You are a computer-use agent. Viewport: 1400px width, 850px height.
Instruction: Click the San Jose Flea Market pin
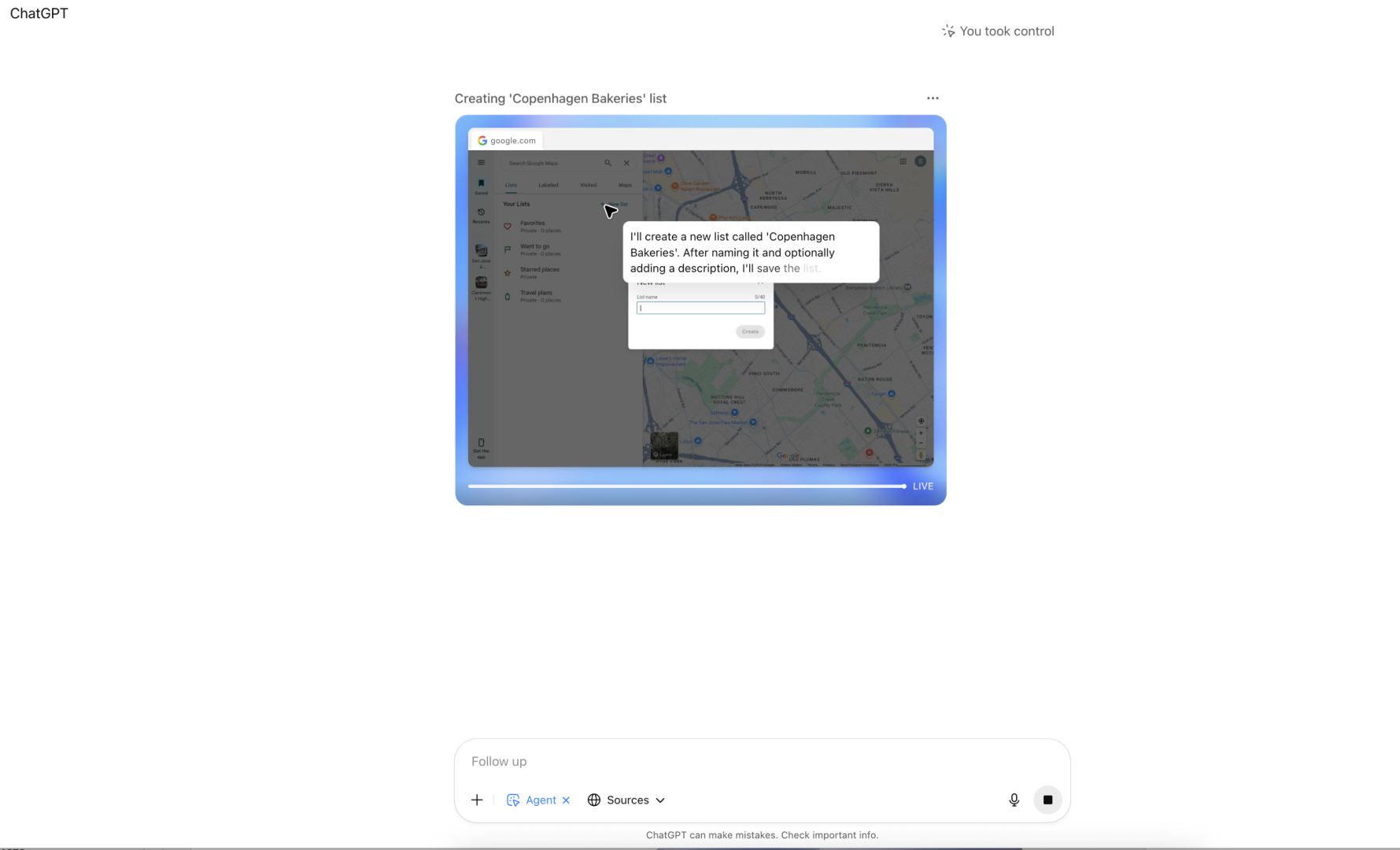pyautogui.click(x=753, y=423)
